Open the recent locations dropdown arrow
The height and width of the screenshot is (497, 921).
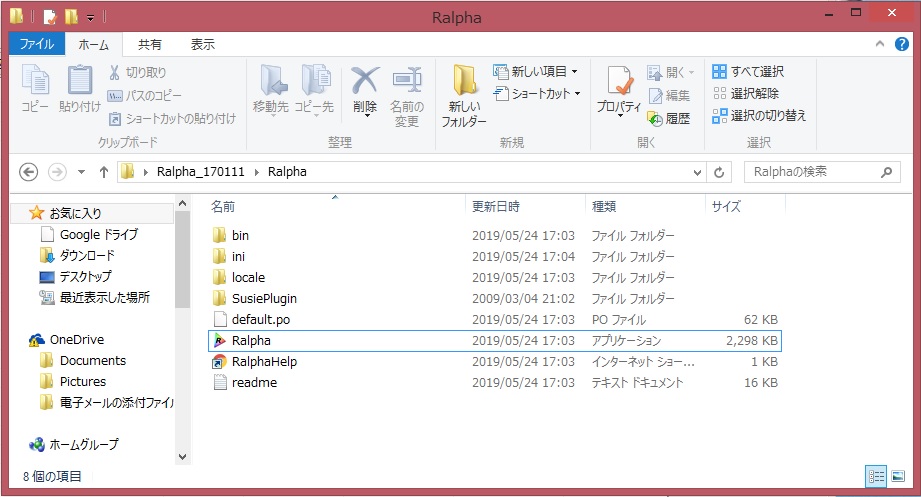[81, 172]
